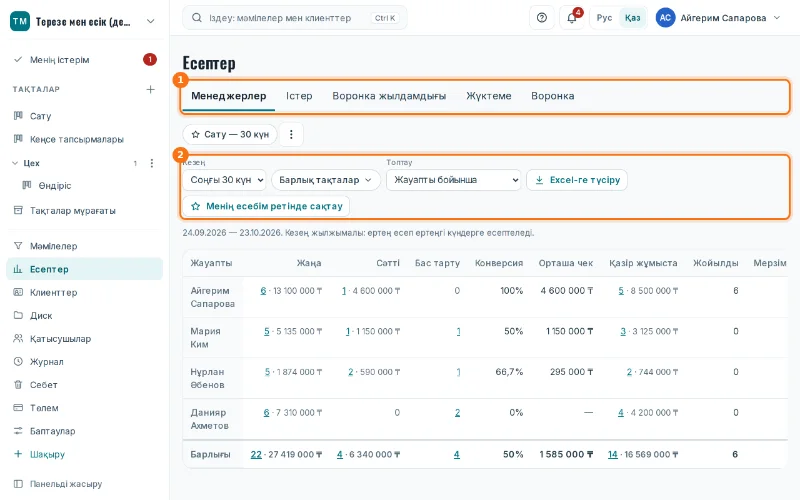
Task: Click Данияр Ахметов in-work link 4
Action: click(x=621, y=413)
